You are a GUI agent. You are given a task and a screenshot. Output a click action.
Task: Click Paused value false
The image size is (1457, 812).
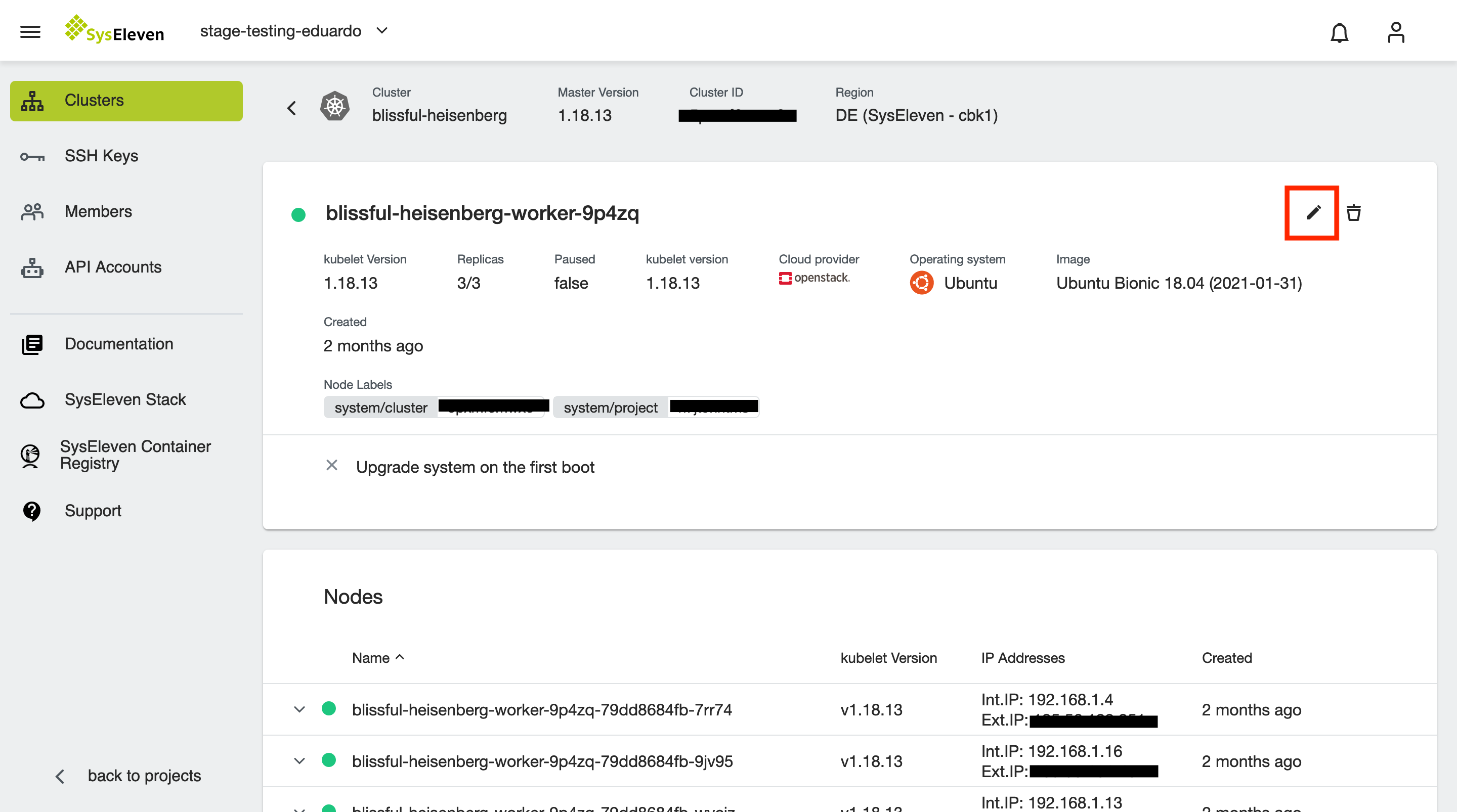click(571, 283)
